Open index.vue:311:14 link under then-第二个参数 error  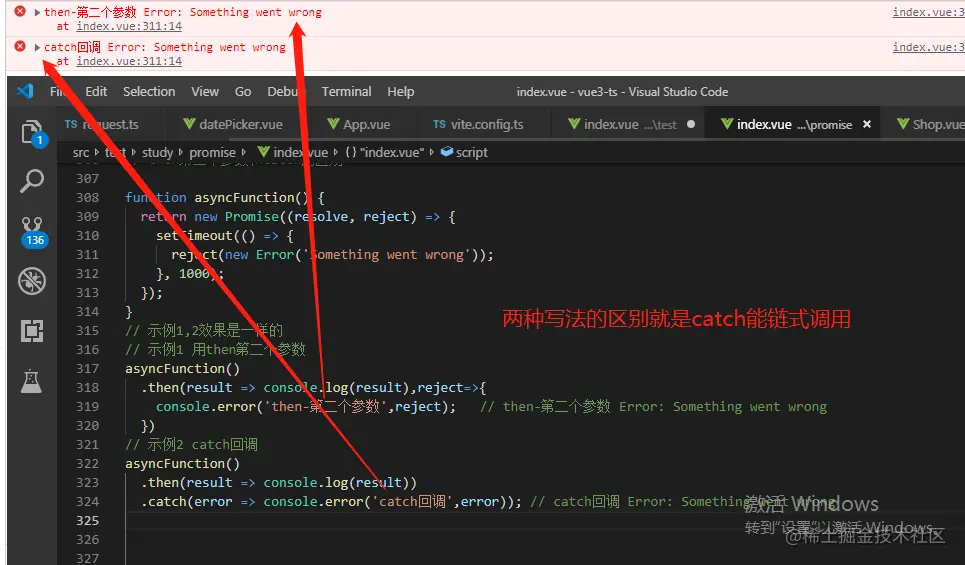pyautogui.click(x=129, y=26)
